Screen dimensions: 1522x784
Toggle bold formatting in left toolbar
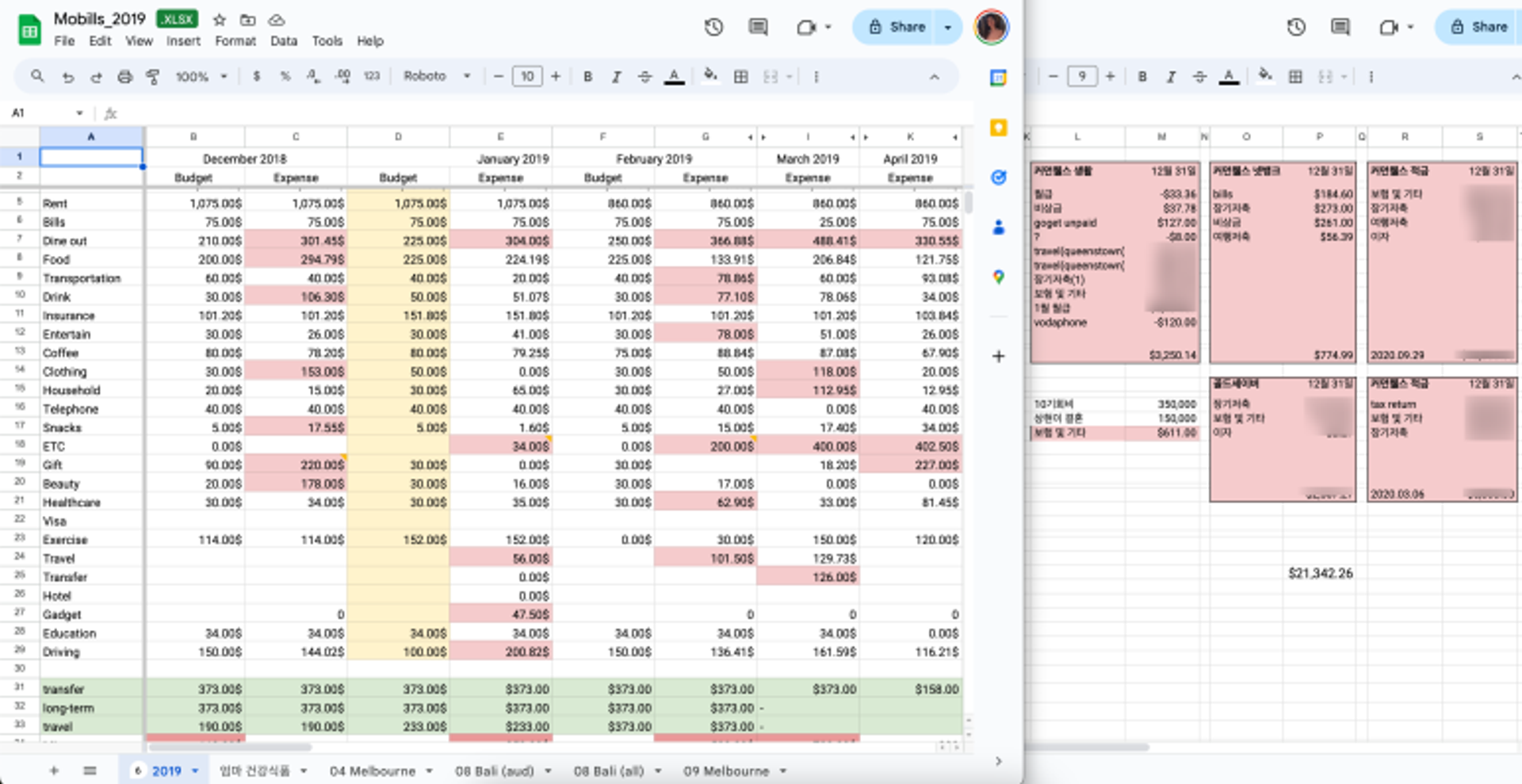[587, 77]
